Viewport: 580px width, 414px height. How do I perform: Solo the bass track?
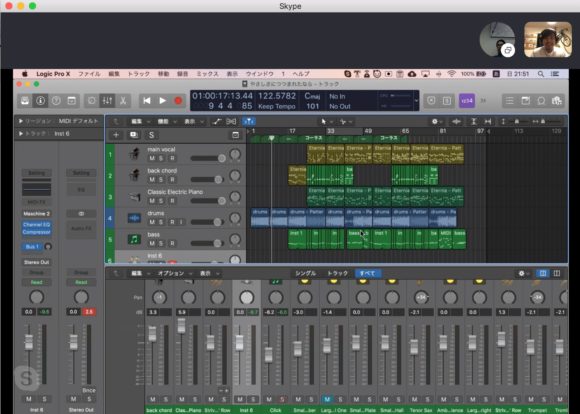(x=161, y=243)
